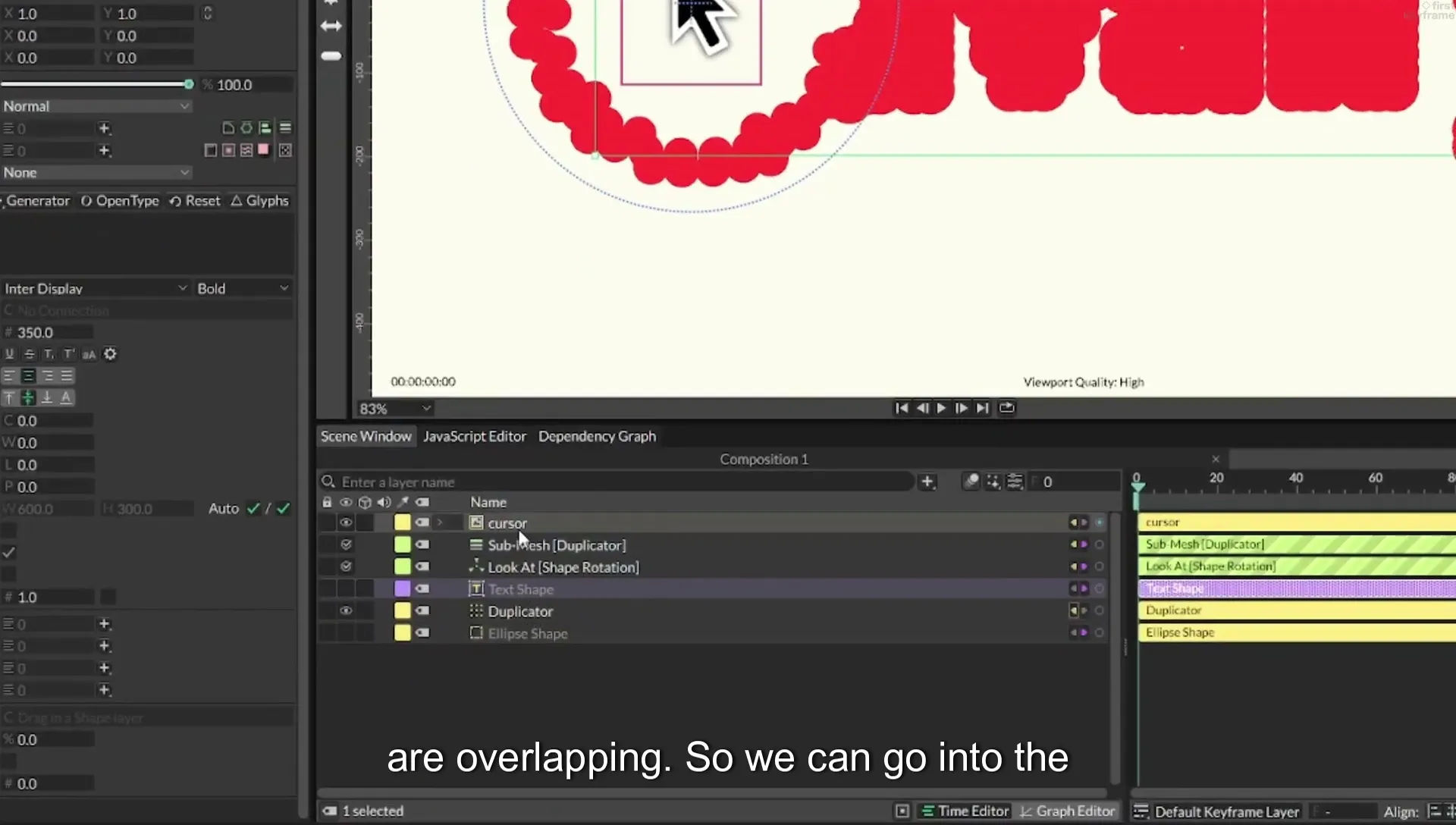Toggle the solo circle on cursor layer
The width and height of the screenshot is (1456, 825).
coord(1099,522)
